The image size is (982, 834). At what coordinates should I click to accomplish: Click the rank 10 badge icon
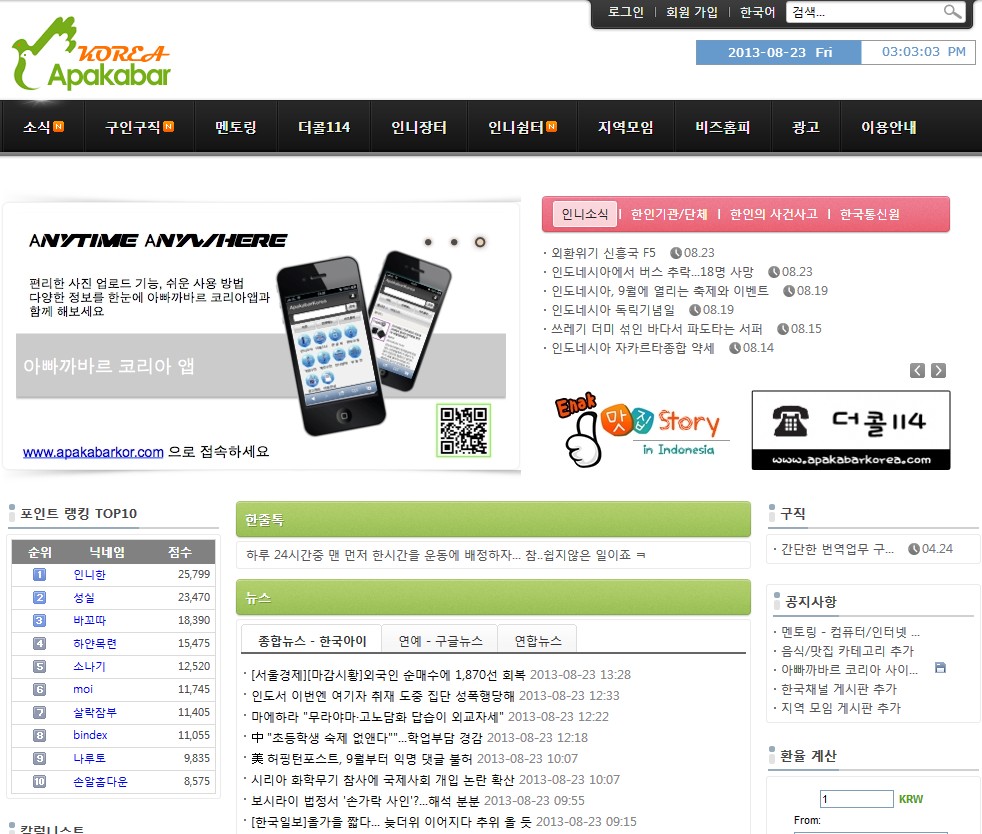[x=39, y=781]
